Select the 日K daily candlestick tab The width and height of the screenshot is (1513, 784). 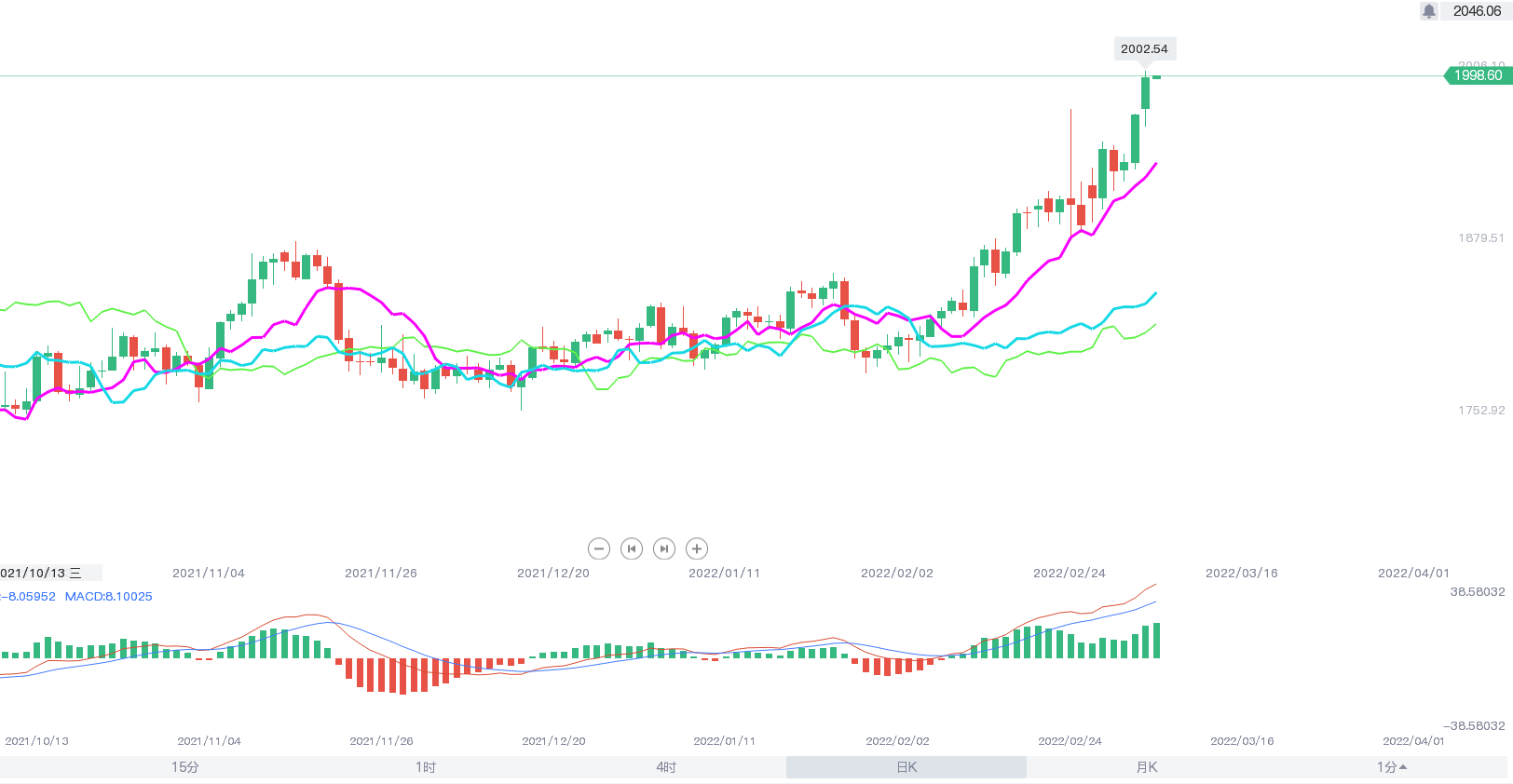906,767
